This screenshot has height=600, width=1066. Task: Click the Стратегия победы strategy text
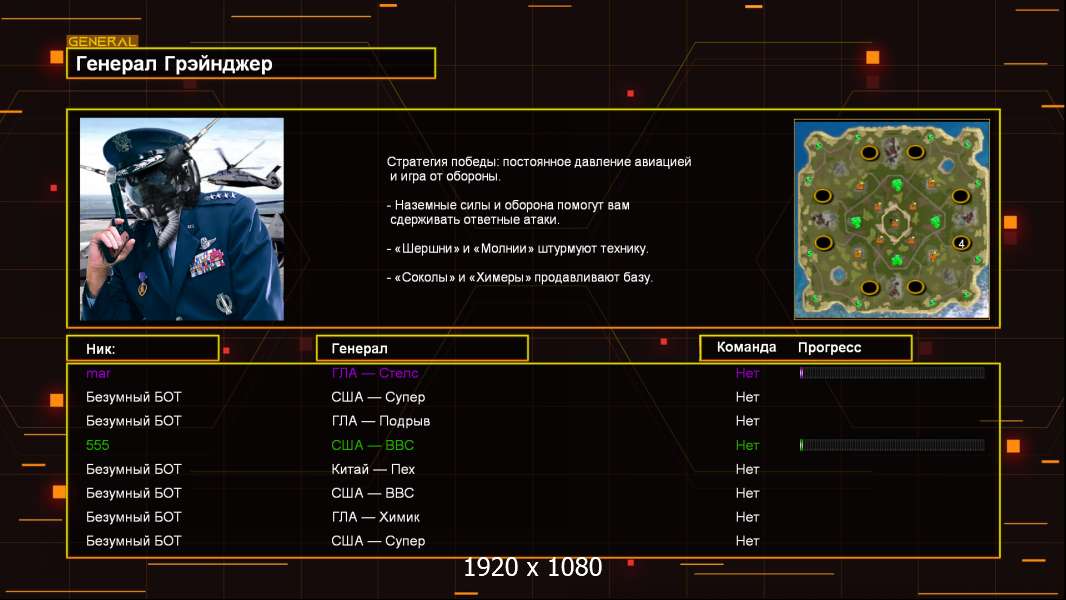click(538, 161)
